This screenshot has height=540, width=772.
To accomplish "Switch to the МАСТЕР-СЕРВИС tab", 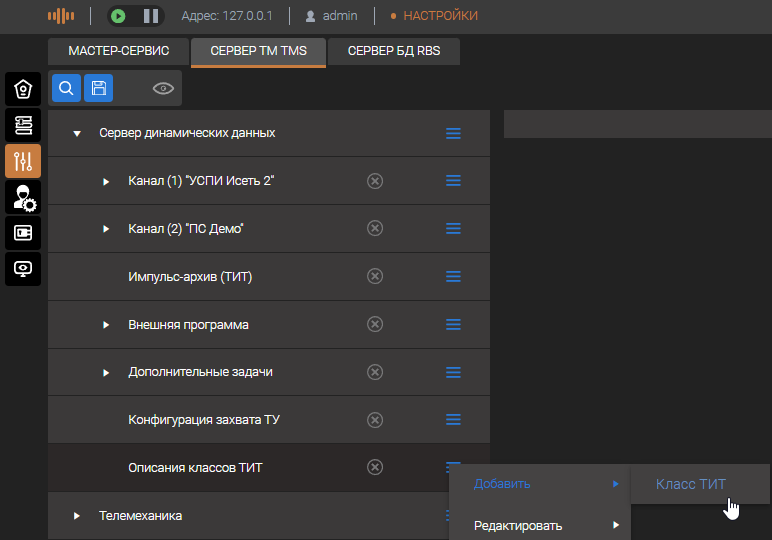I will tap(118, 51).
